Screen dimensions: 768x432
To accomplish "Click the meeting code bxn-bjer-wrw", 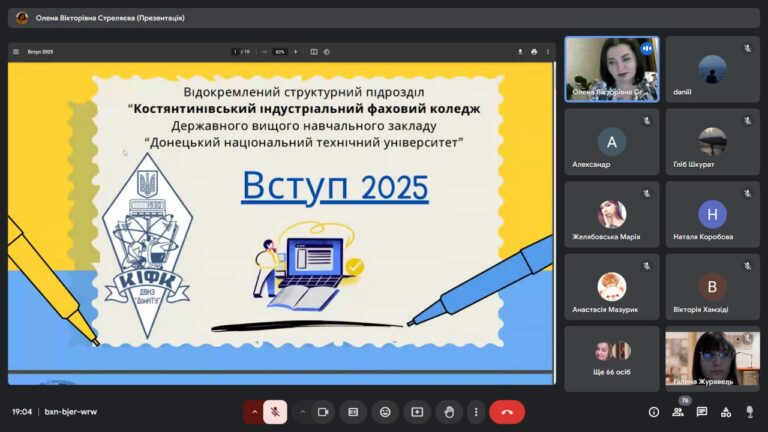I will 71,412.
